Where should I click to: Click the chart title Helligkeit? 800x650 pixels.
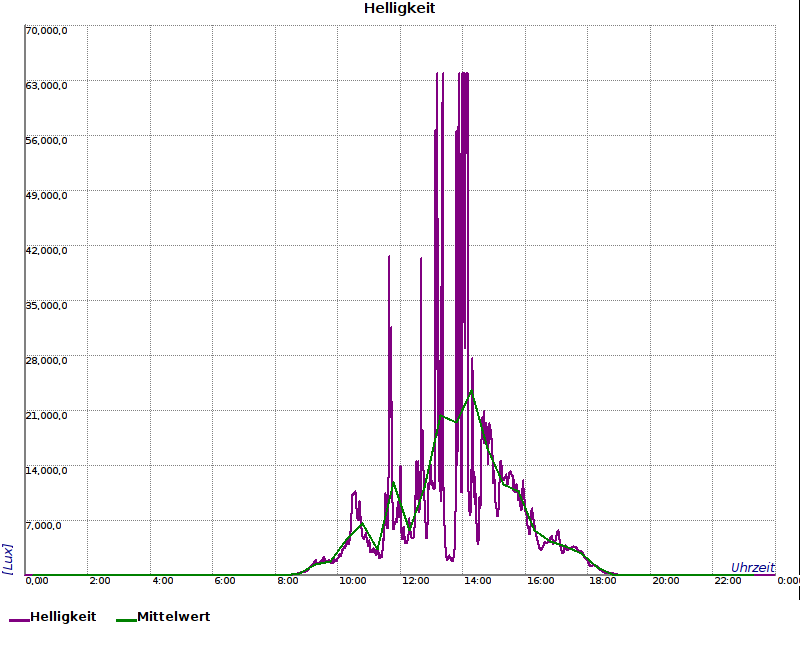click(399, 8)
